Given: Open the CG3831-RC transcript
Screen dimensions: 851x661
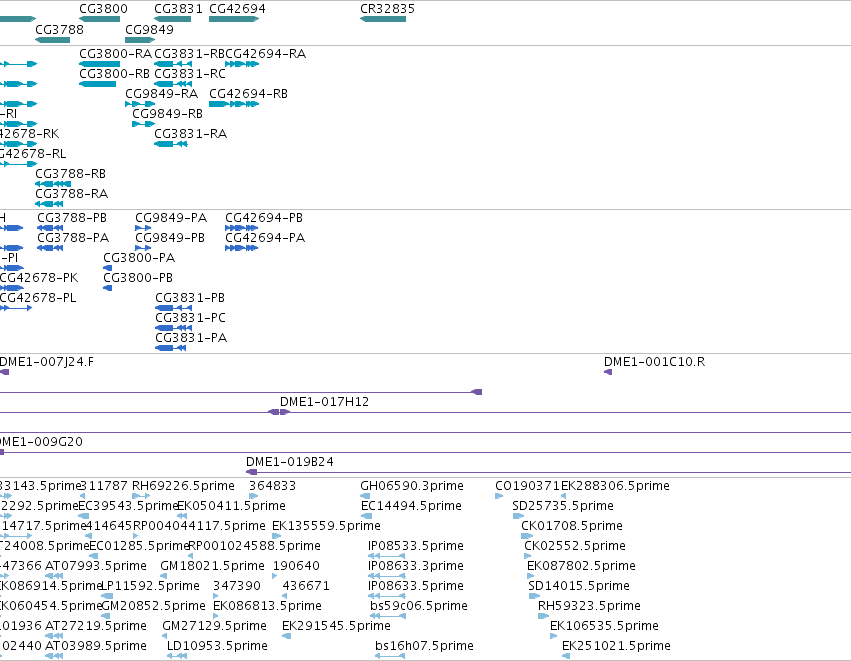Looking at the screenshot, I should point(173,84).
